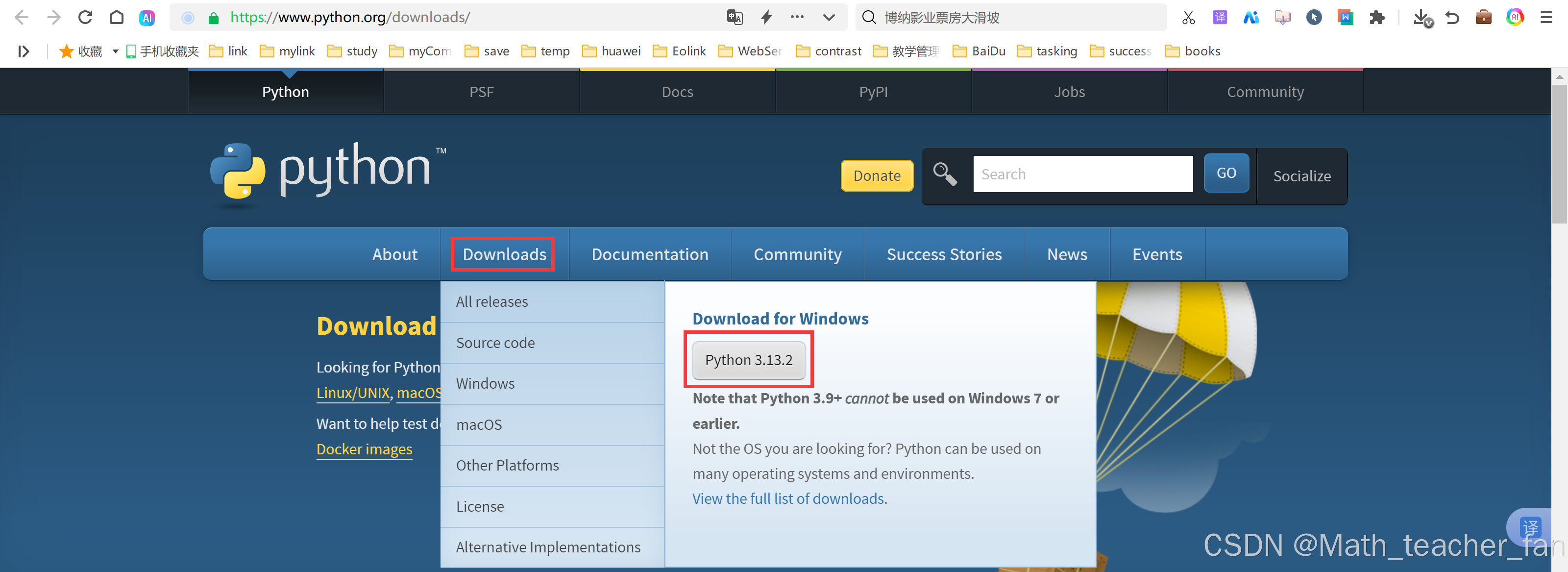Click the page translate icon in address bar
The height and width of the screenshot is (572, 1568).
(735, 17)
